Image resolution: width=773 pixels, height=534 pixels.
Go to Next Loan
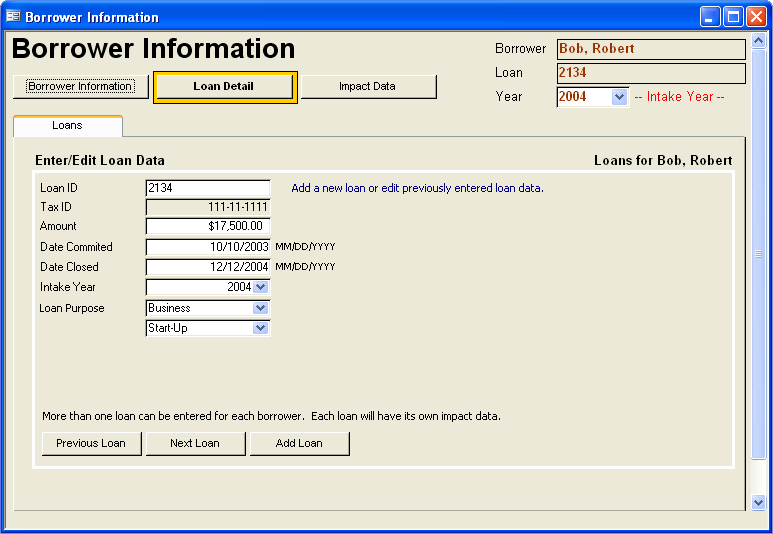click(195, 443)
